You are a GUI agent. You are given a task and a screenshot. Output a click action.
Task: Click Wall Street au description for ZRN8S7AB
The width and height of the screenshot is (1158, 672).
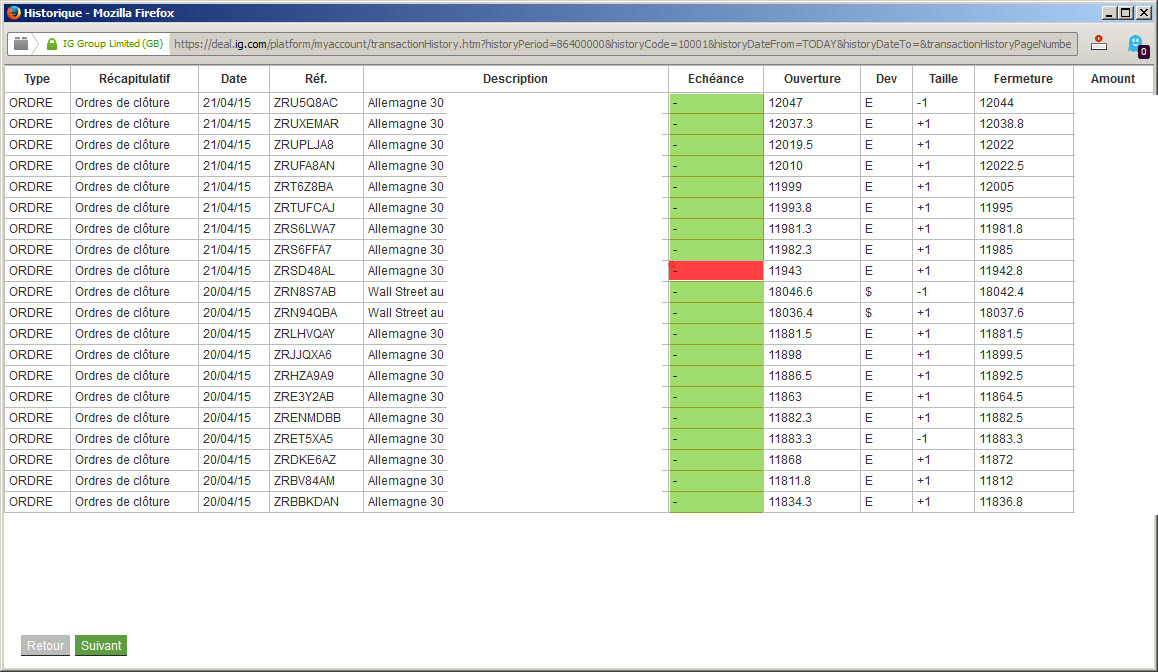click(x=405, y=292)
